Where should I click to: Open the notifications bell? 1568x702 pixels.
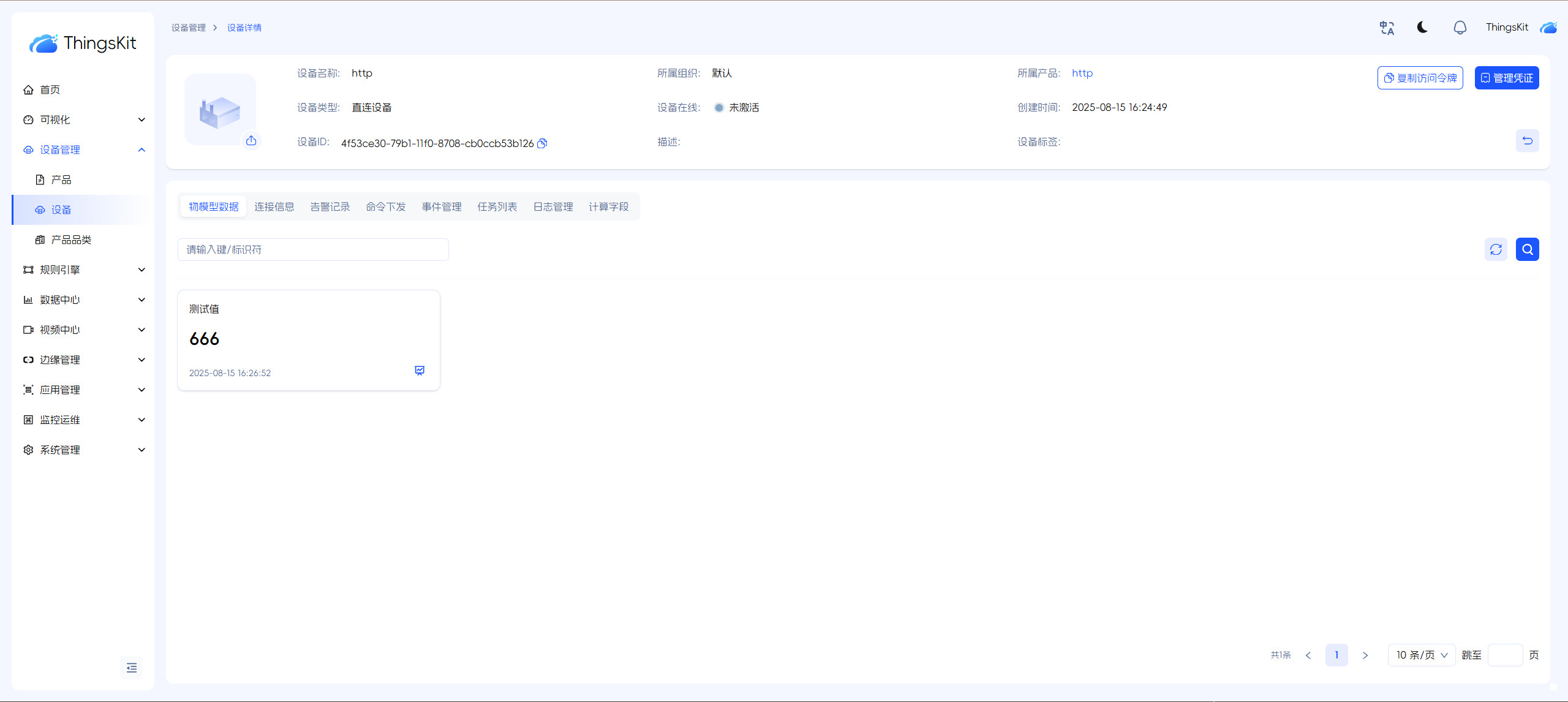1460,28
